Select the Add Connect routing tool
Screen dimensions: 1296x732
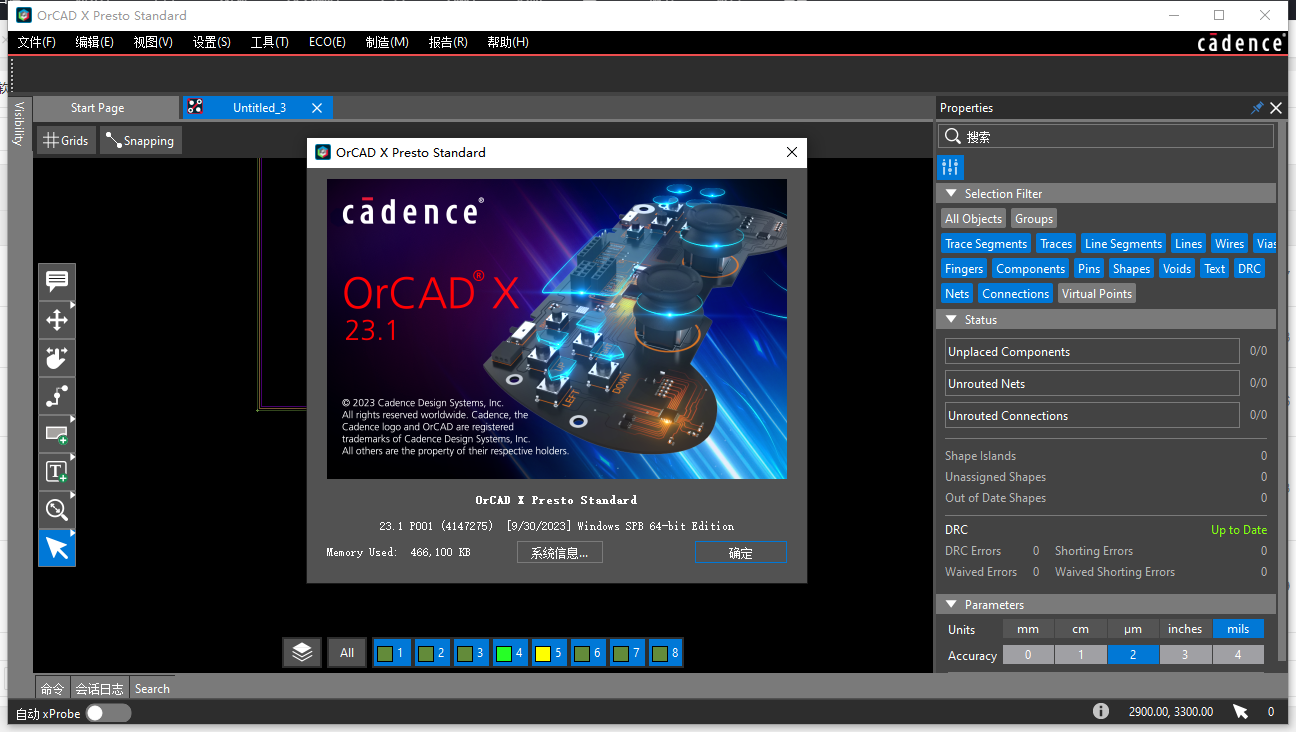(x=57, y=396)
